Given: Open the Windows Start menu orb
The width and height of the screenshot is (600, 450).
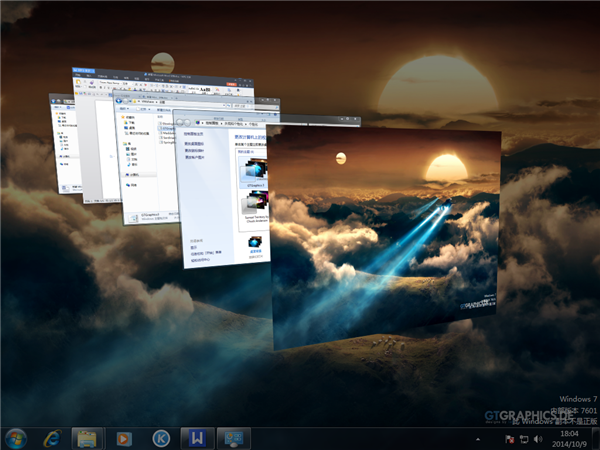Looking at the screenshot, I should click(x=16, y=438).
